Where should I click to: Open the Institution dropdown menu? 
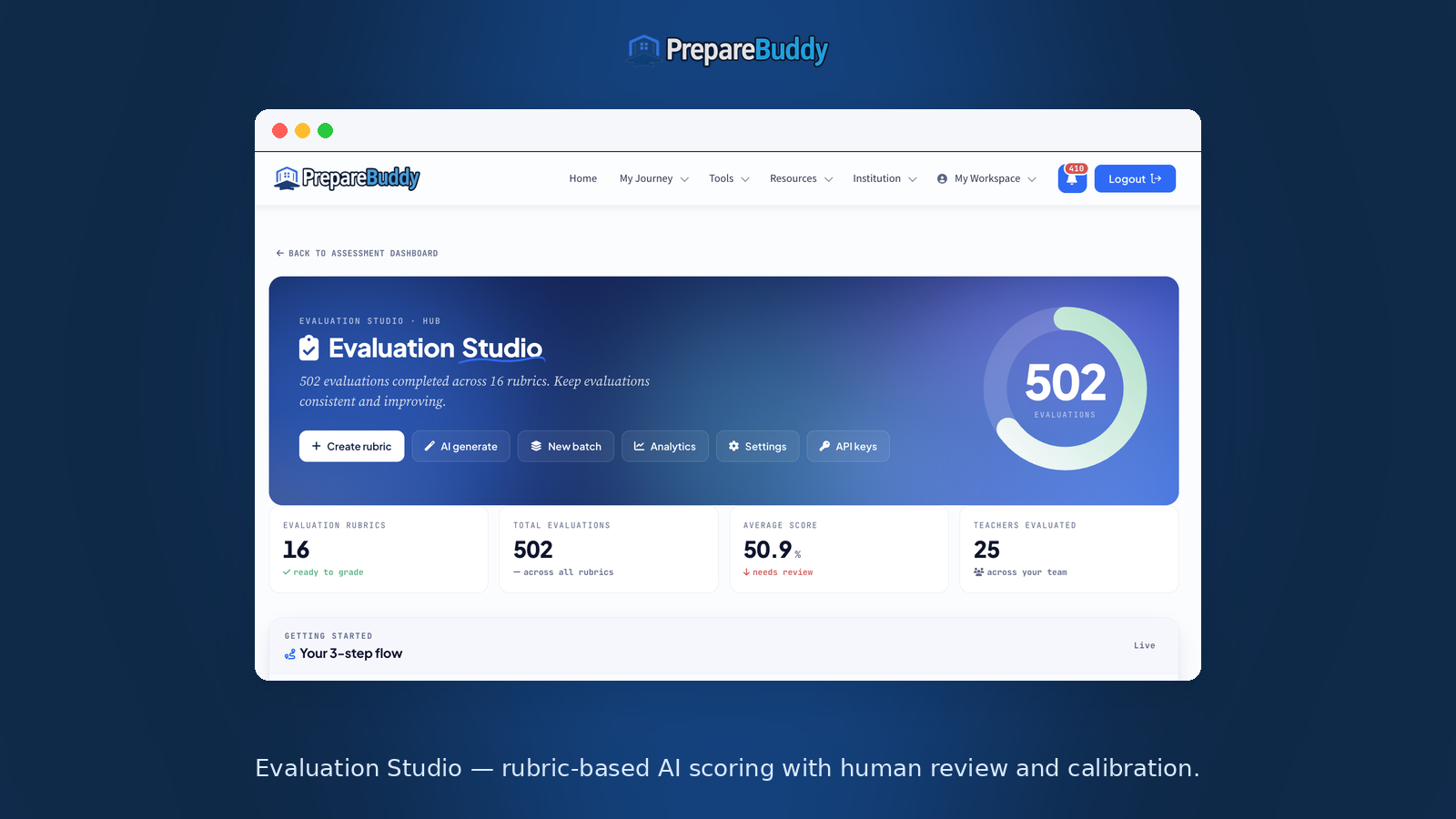[x=885, y=179]
